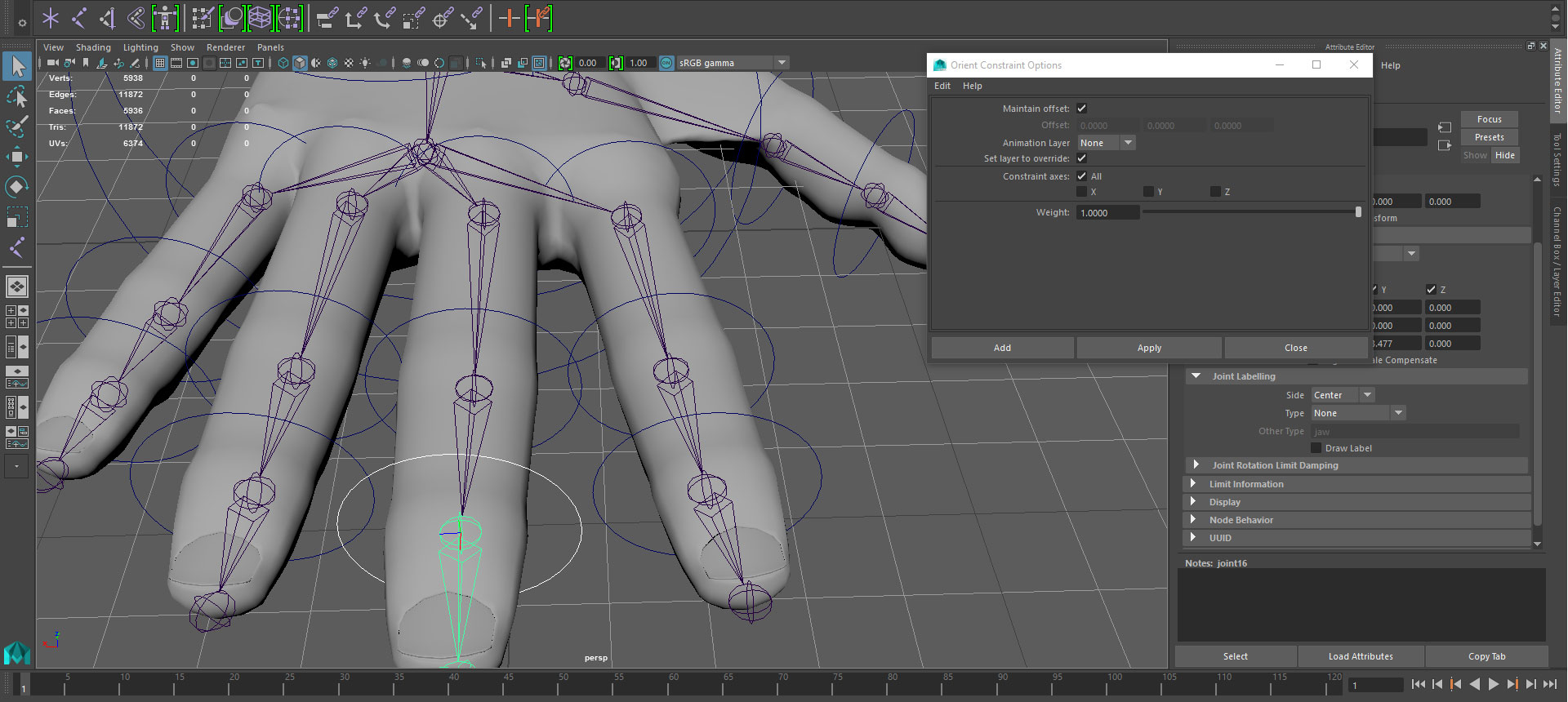Pick the Paint Selection tool

[16, 127]
